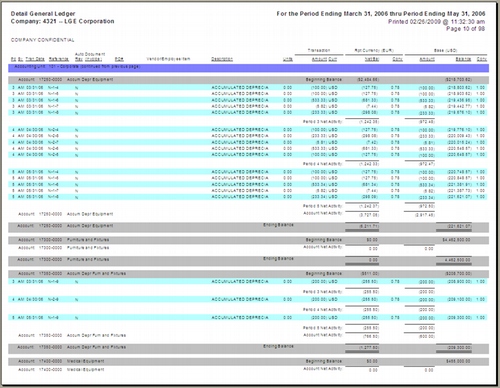Click the 'Page 10 of 98' indicator
This screenshot has width=500, height=388.
pyautogui.click(x=465, y=29)
